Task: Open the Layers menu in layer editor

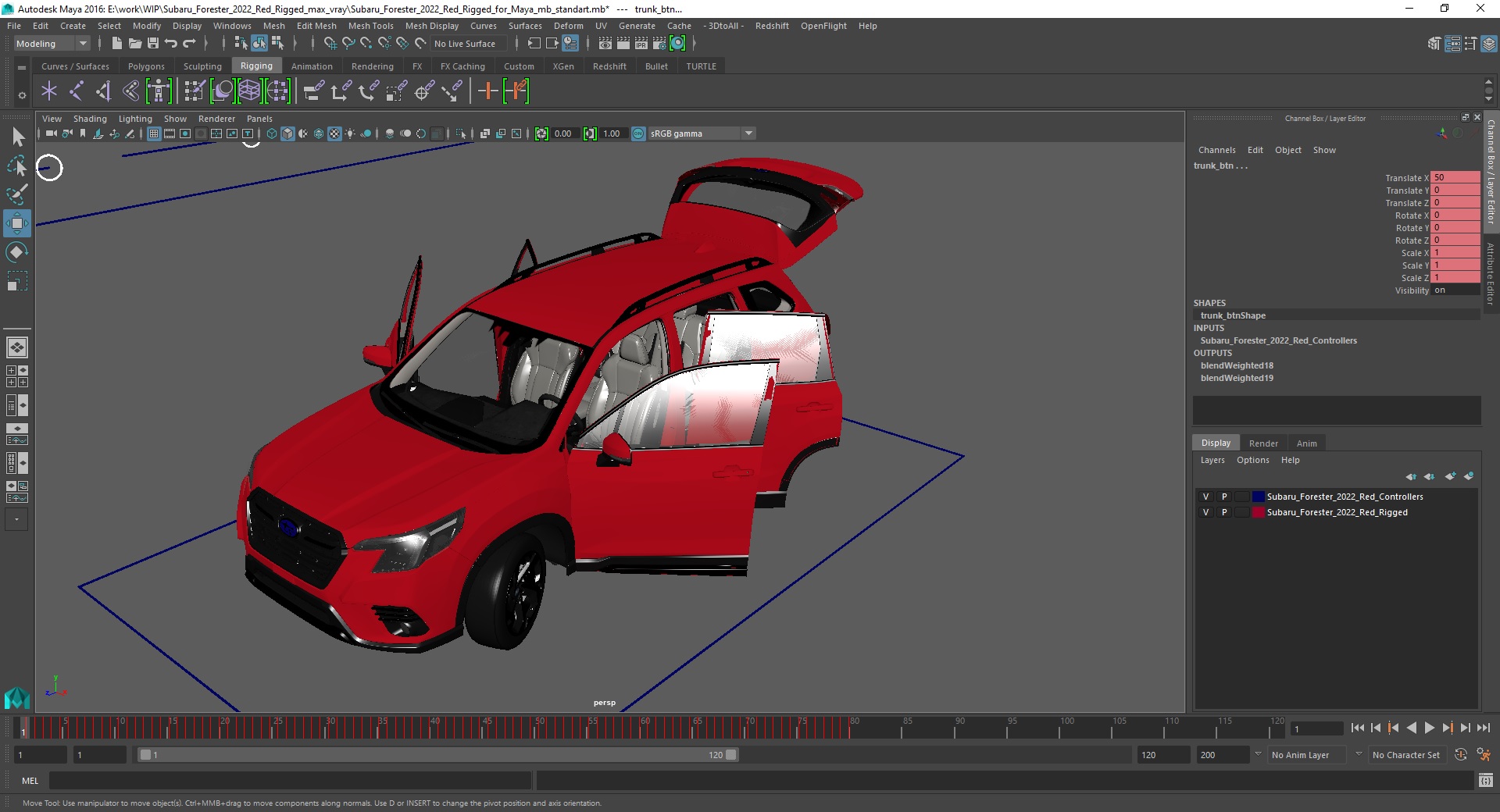Action: click(x=1212, y=460)
